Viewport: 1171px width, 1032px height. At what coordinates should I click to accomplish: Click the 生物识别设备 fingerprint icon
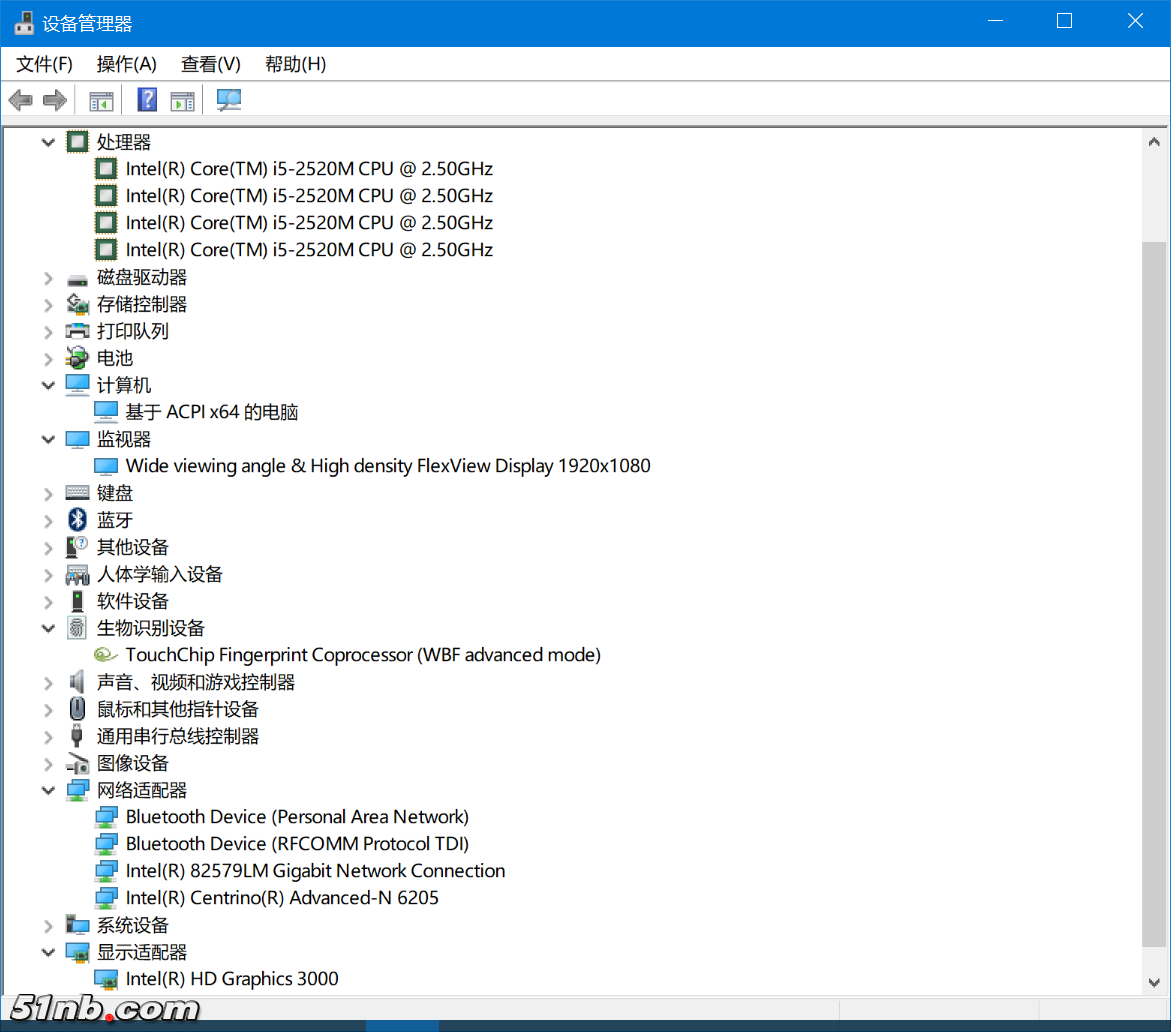(77, 628)
